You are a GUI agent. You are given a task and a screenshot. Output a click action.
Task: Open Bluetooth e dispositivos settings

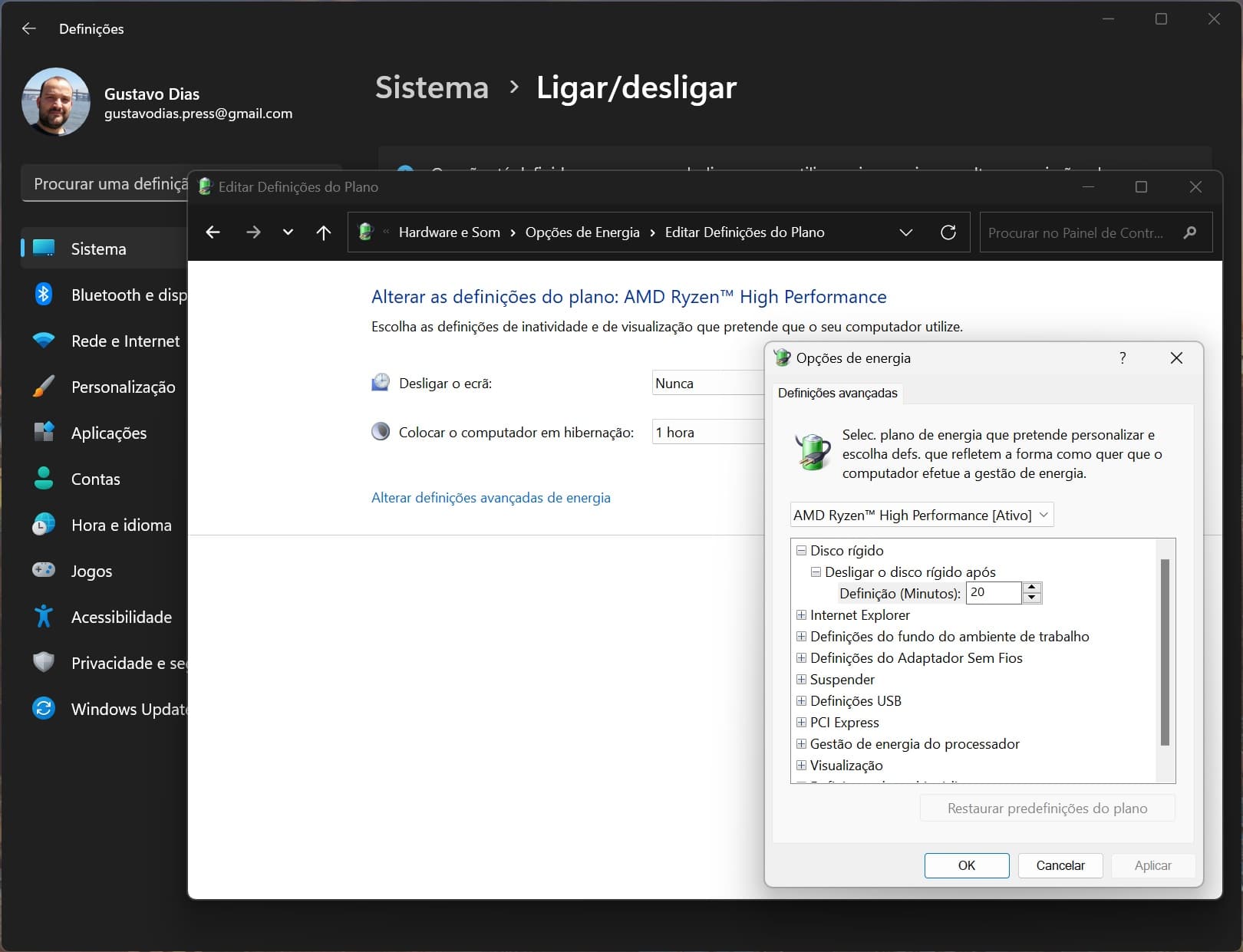(x=104, y=295)
